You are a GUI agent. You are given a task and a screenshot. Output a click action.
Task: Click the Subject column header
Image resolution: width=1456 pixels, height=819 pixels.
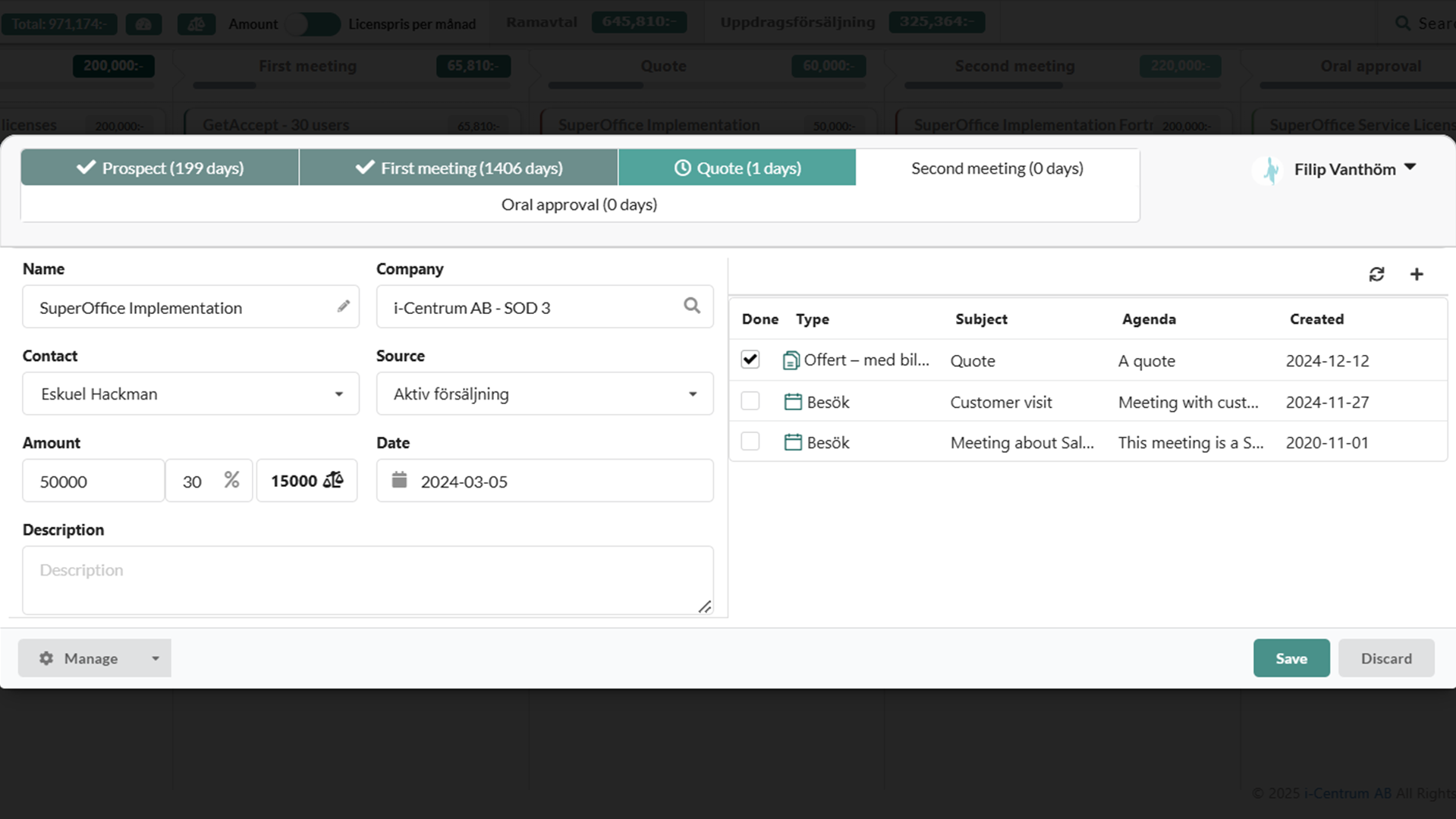pos(981,319)
